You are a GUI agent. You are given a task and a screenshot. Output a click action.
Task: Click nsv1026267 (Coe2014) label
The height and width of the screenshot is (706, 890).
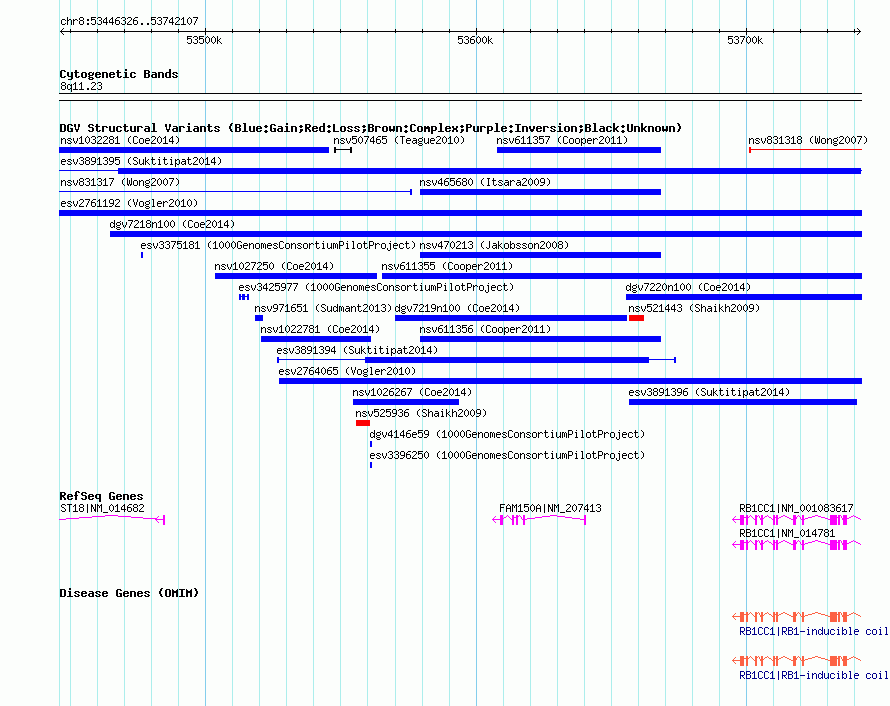pos(412,392)
